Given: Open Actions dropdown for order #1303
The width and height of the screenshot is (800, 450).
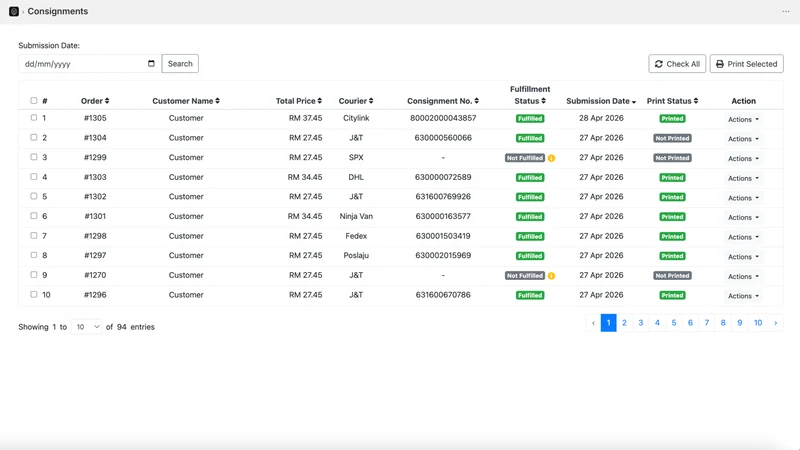Looking at the screenshot, I should point(743,178).
